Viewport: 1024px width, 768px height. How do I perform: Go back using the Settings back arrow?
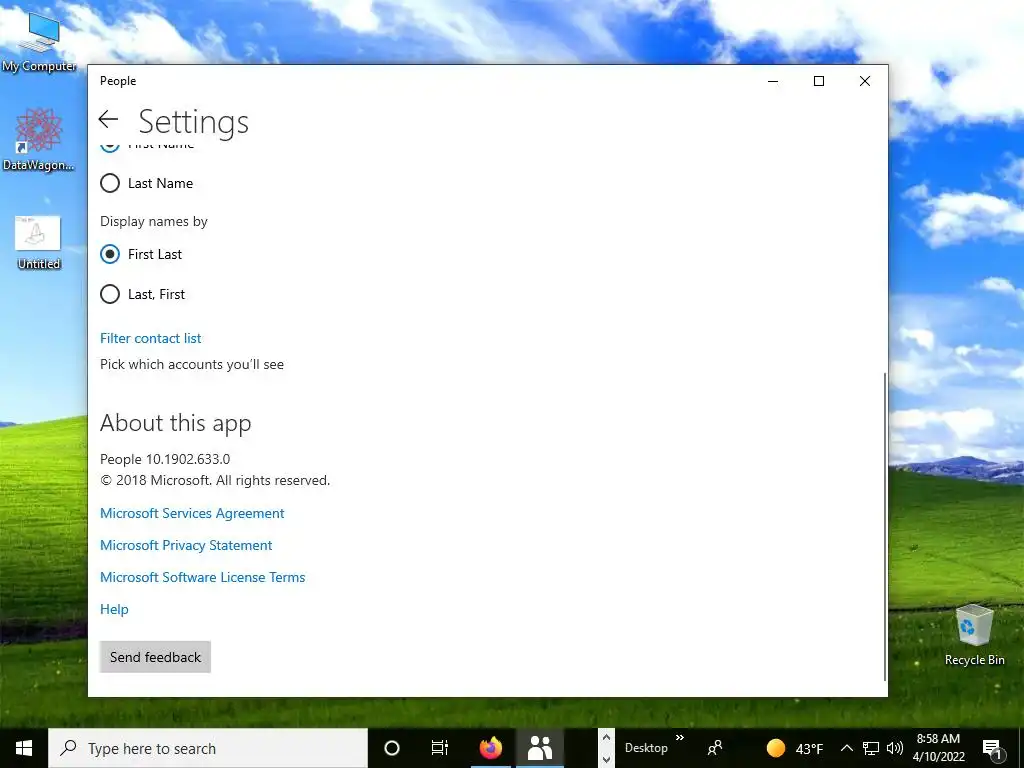pyautogui.click(x=108, y=119)
